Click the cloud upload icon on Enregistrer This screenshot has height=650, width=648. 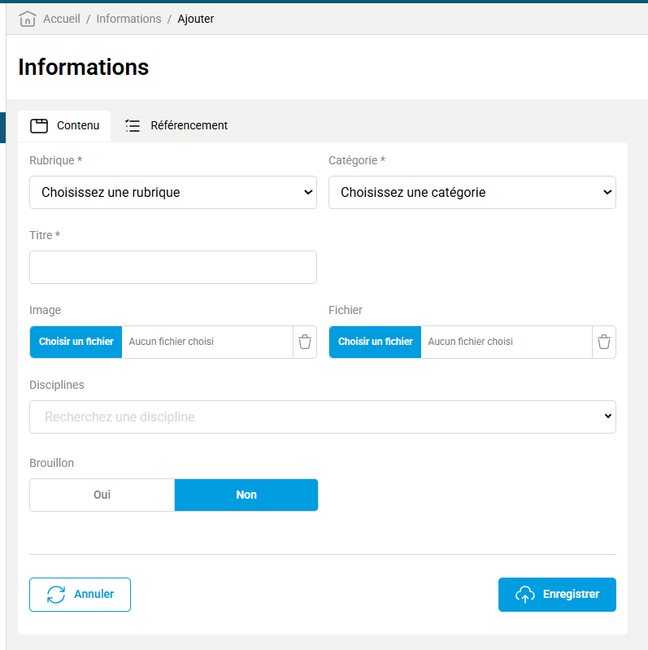click(525, 595)
